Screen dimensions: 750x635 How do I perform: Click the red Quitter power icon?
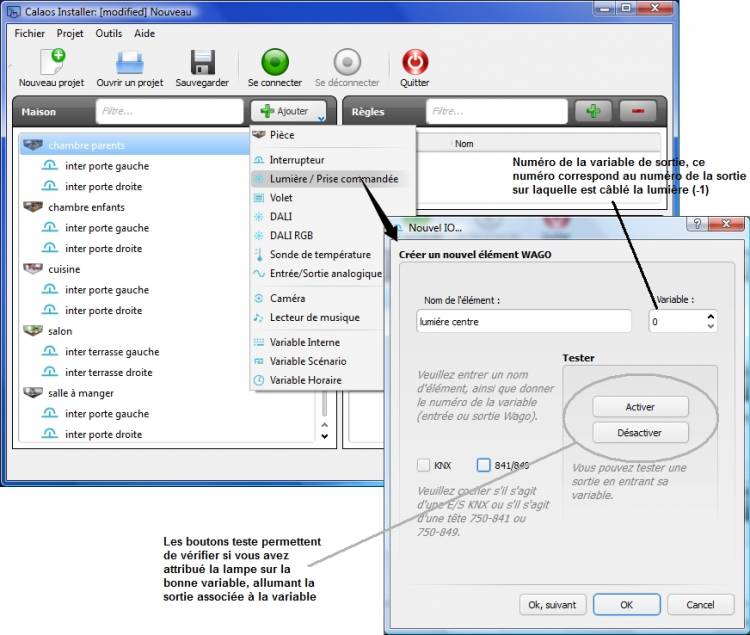[415, 62]
